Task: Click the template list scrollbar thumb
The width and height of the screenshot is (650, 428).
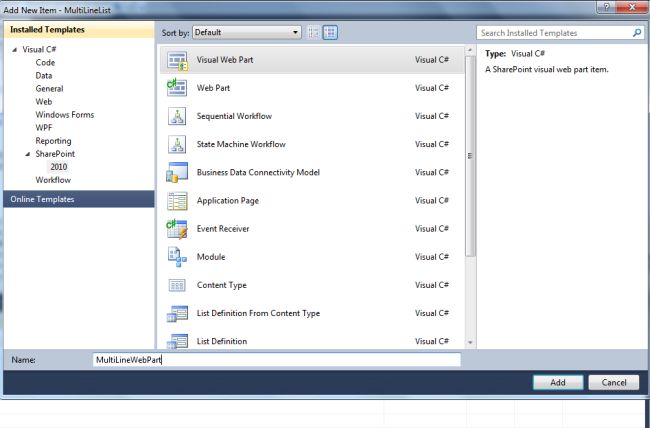Action: coord(470,156)
